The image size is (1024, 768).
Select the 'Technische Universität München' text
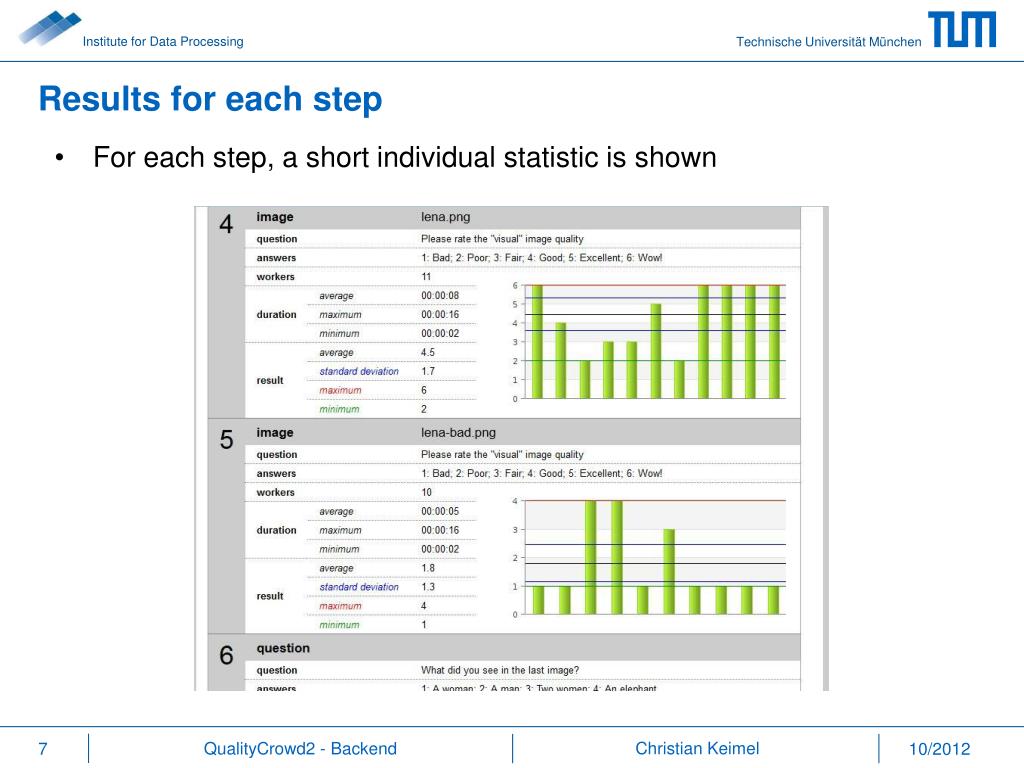click(x=829, y=42)
